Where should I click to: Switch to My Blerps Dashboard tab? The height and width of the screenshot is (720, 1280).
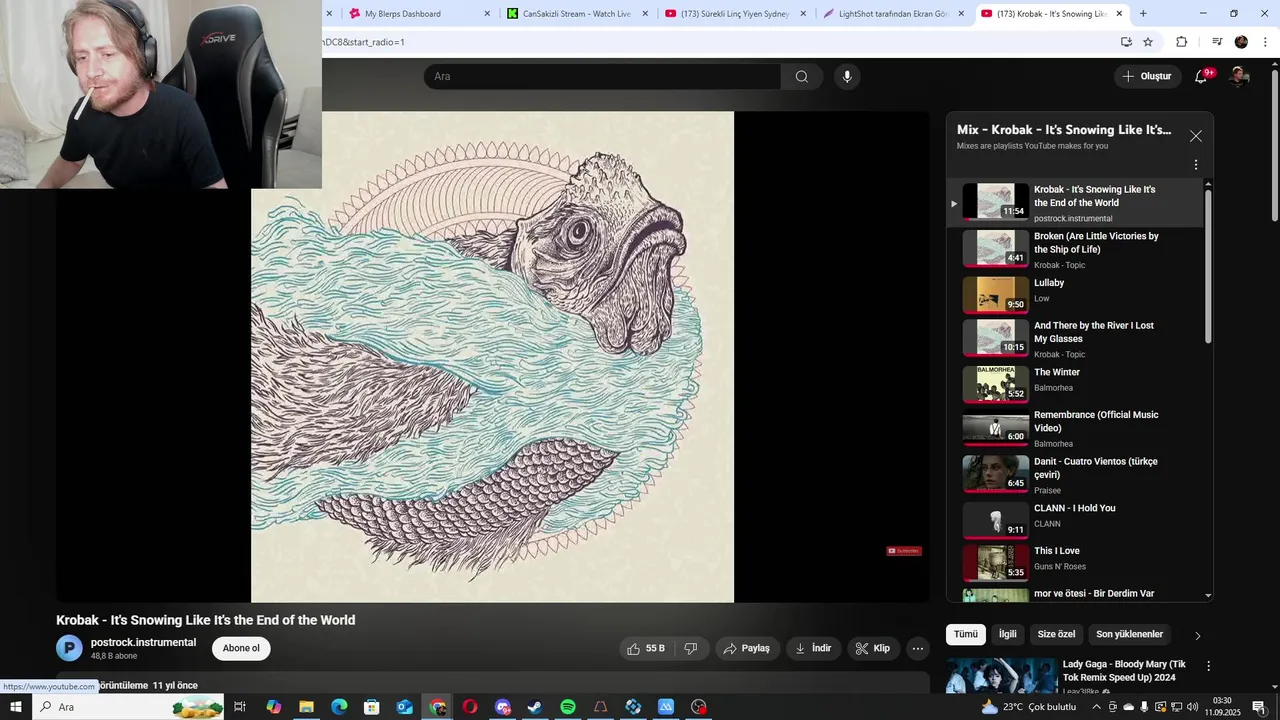pyautogui.click(x=403, y=14)
